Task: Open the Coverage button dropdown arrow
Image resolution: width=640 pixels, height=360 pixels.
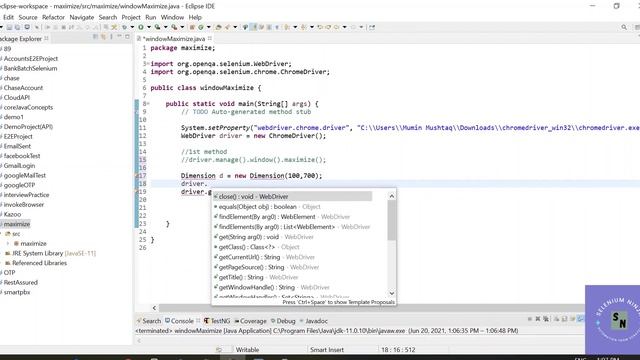Action: tap(165, 27)
